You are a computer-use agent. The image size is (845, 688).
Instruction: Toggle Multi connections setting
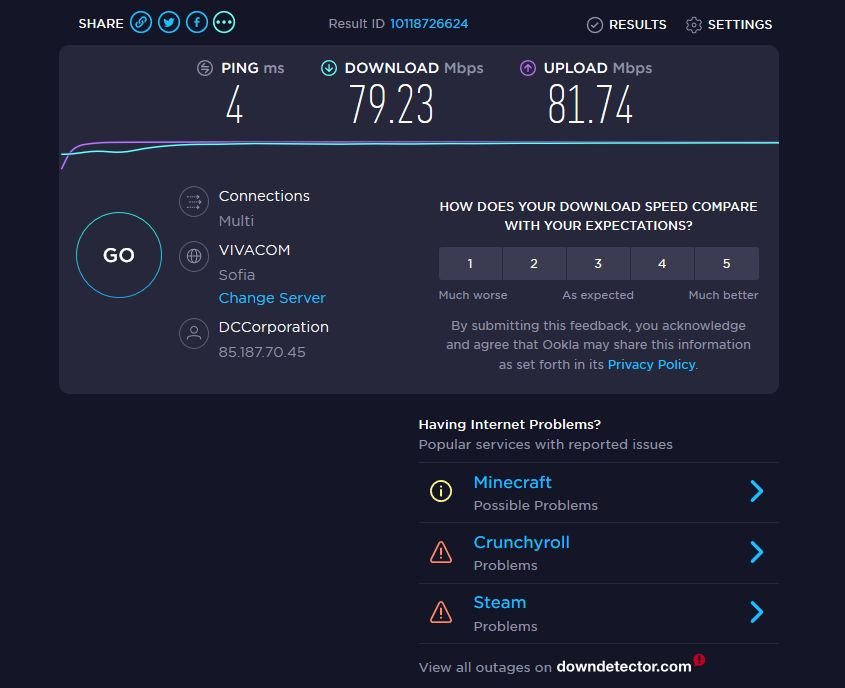pos(236,221)
